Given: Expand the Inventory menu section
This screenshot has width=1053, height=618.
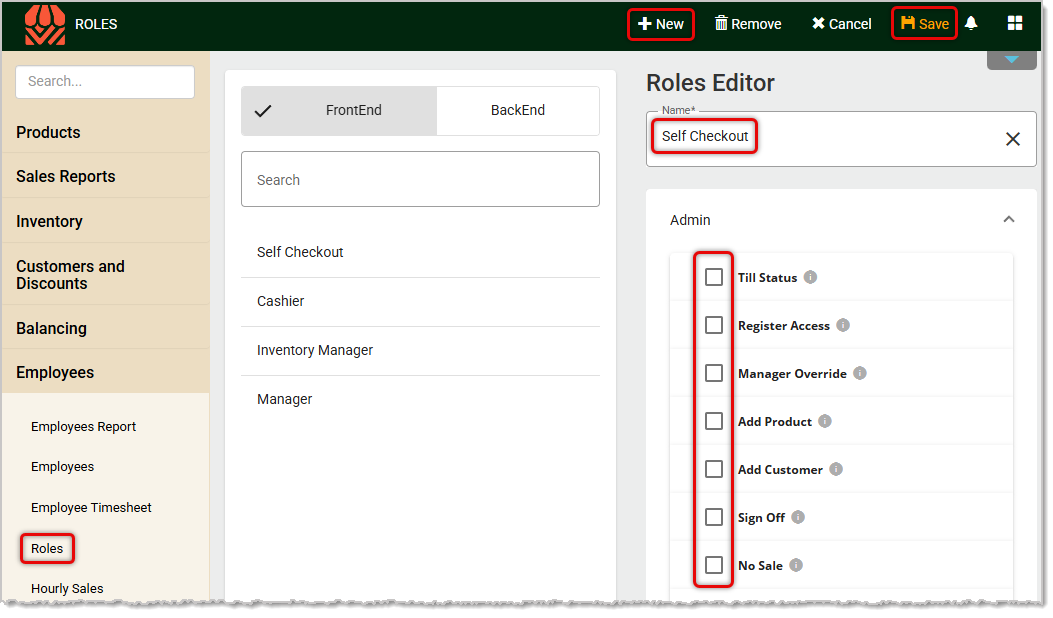Looking at the screenshot, I should [x=105, y=221].
